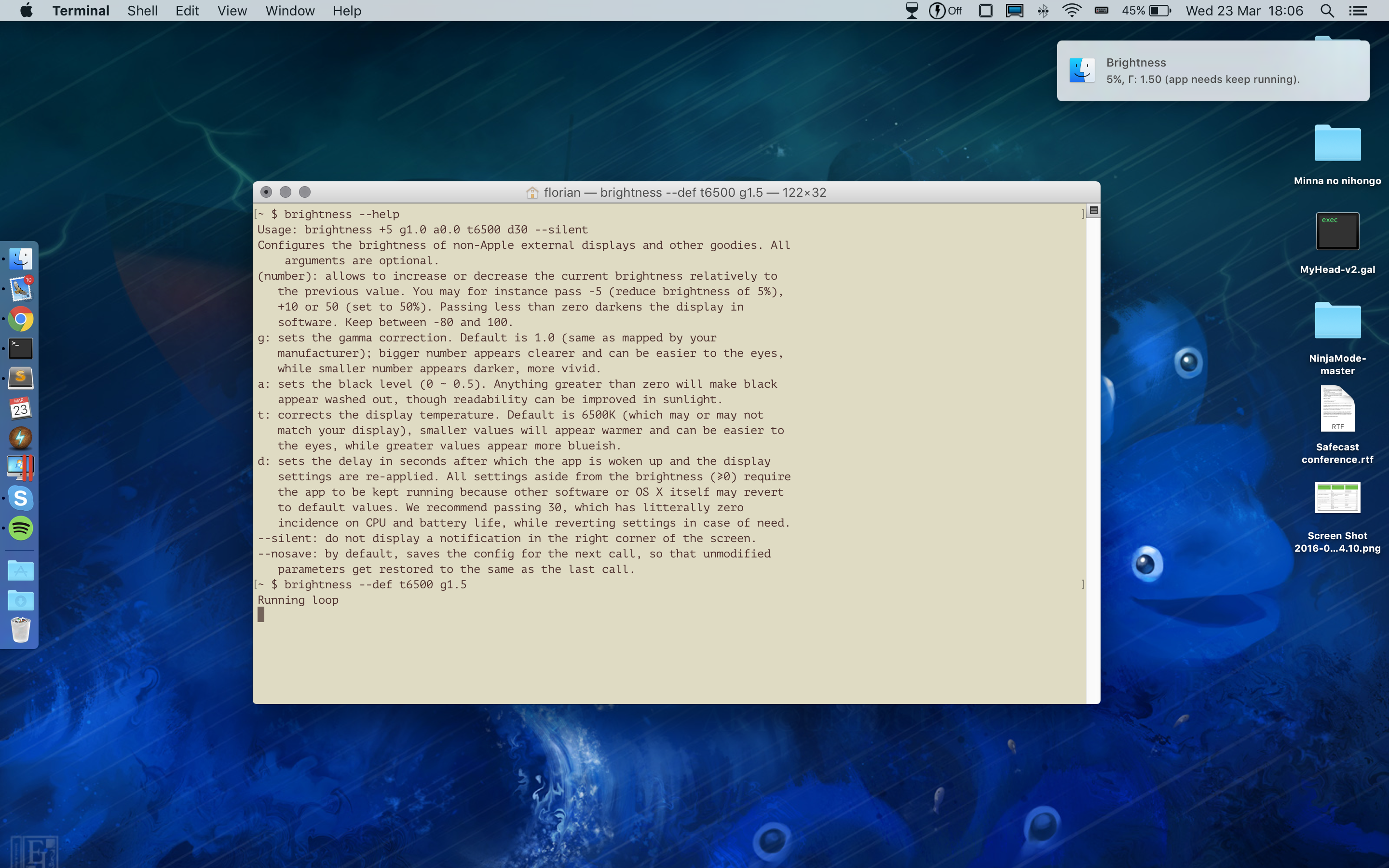
Task: Open Finder from the dock
Action: [x=21, y=259]
